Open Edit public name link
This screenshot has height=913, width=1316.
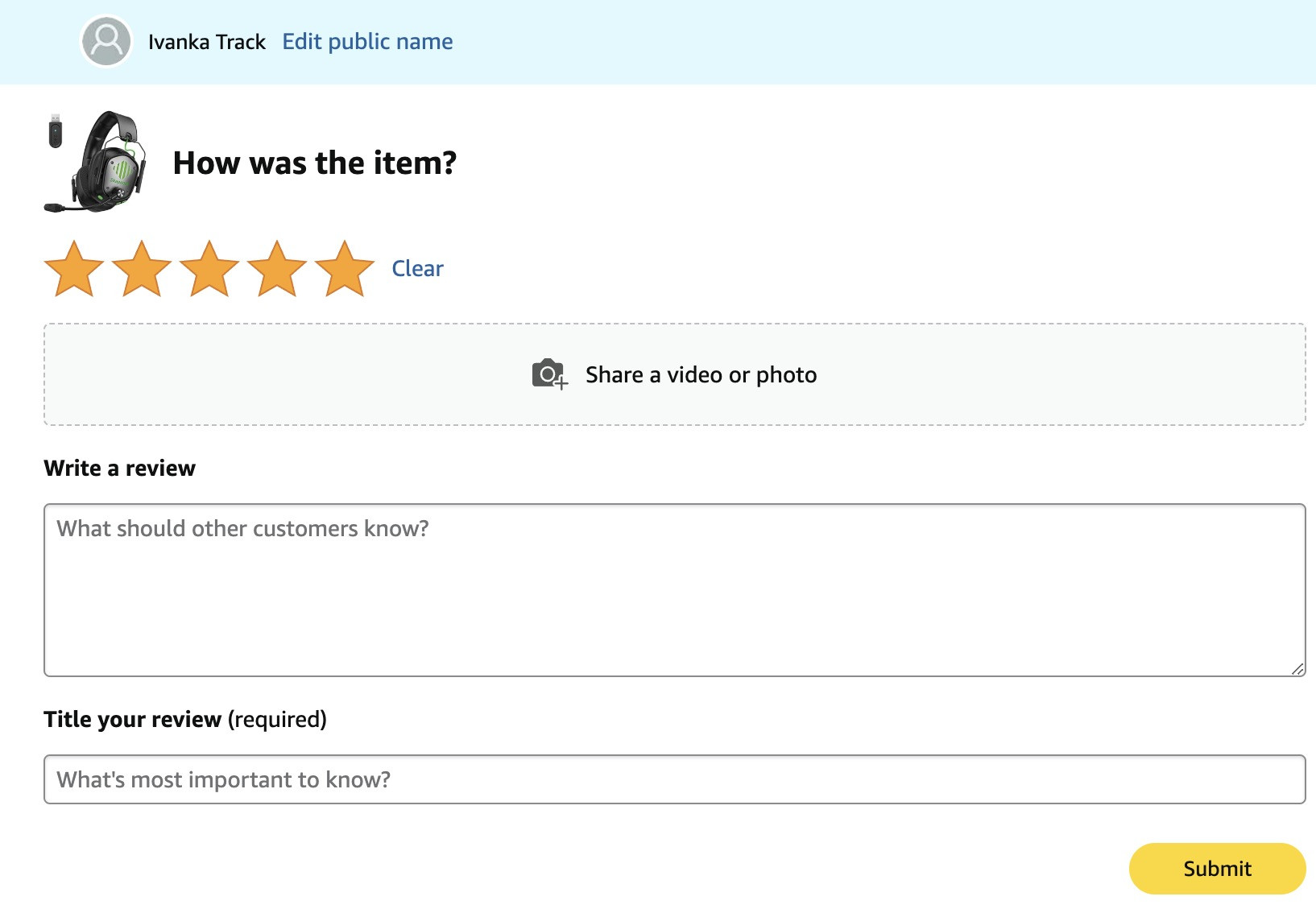367,41
